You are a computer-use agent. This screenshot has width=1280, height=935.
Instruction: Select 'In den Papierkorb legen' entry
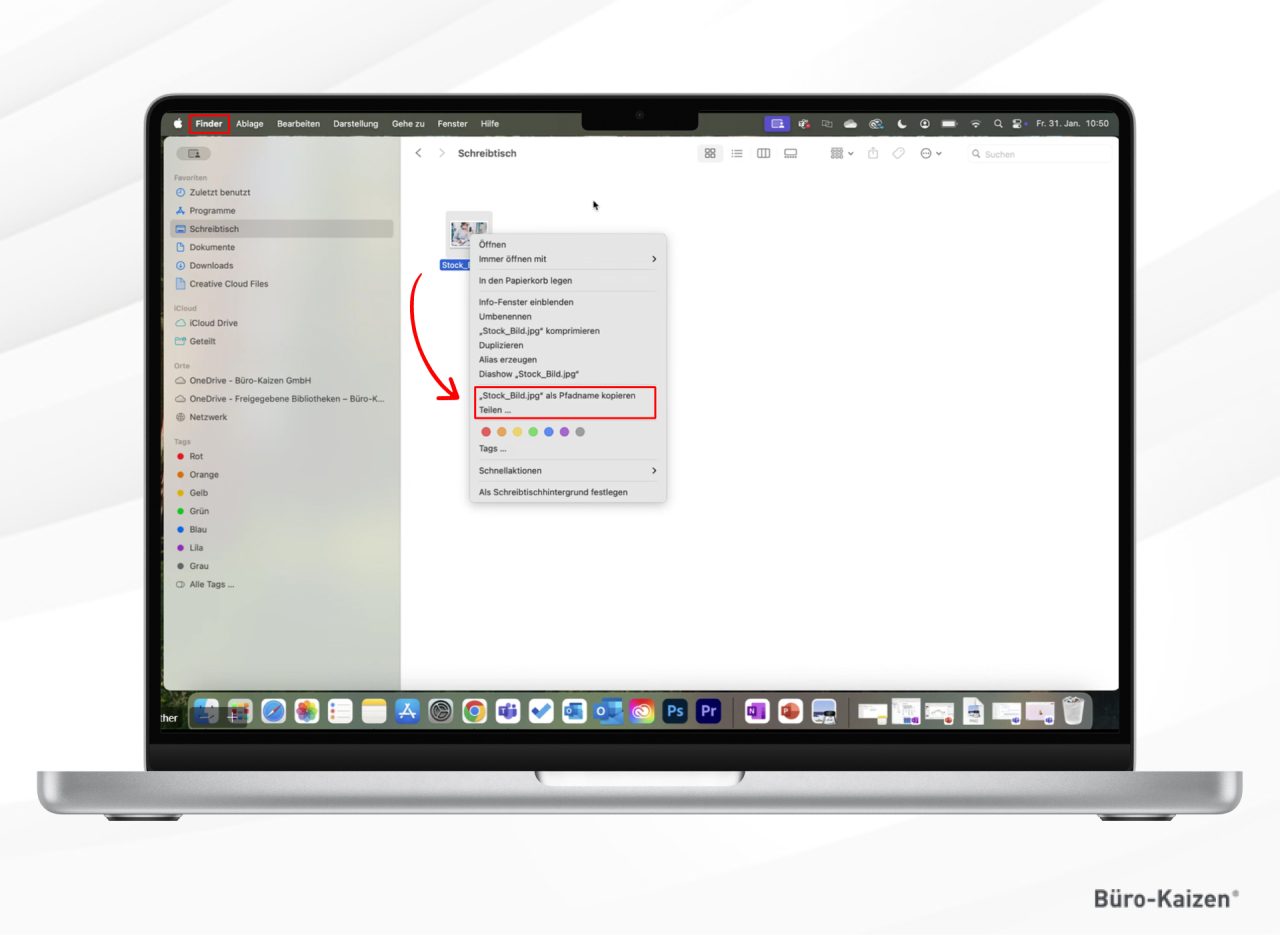(x=525, y=281)
